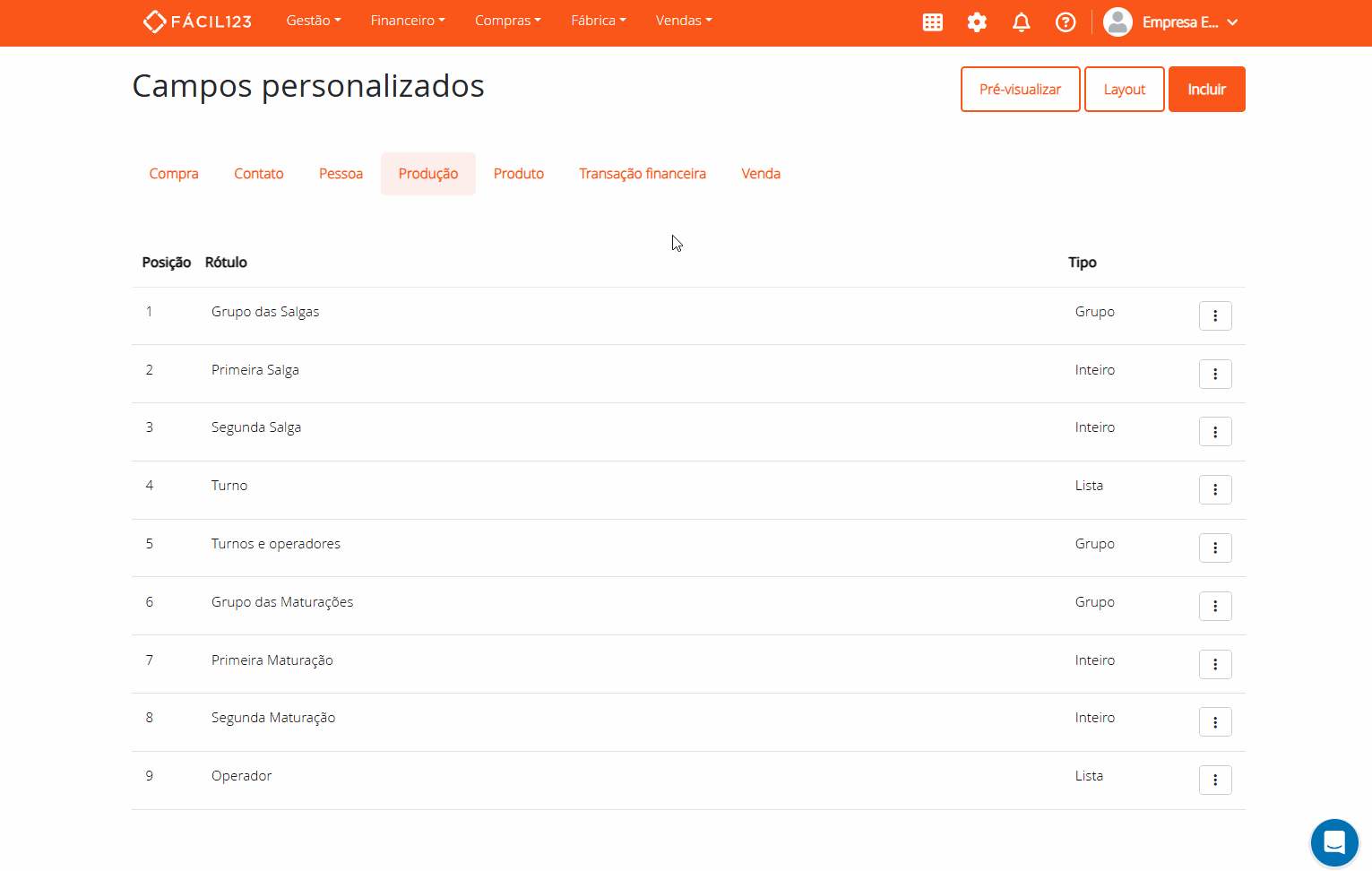Click the Layout button

click(1124, 89)
